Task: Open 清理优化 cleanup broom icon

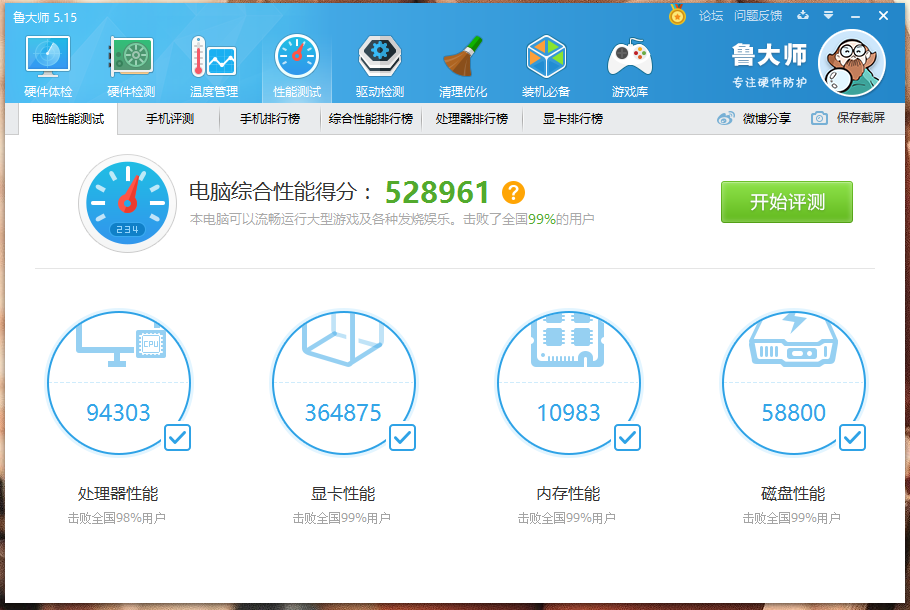Action: click(x=463, y=66)
